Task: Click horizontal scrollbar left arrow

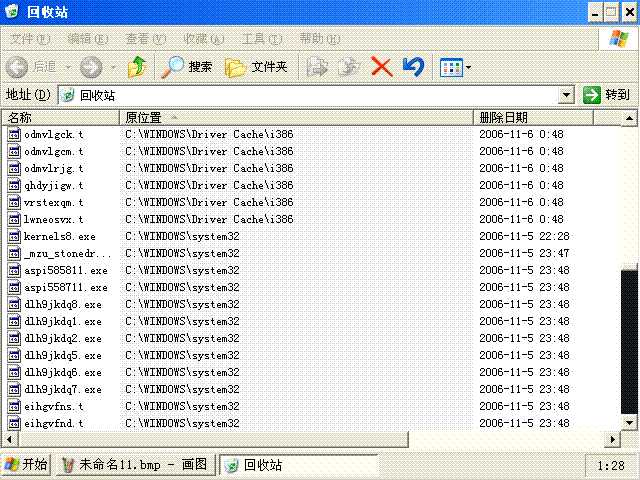Action: tap(9, 440)
